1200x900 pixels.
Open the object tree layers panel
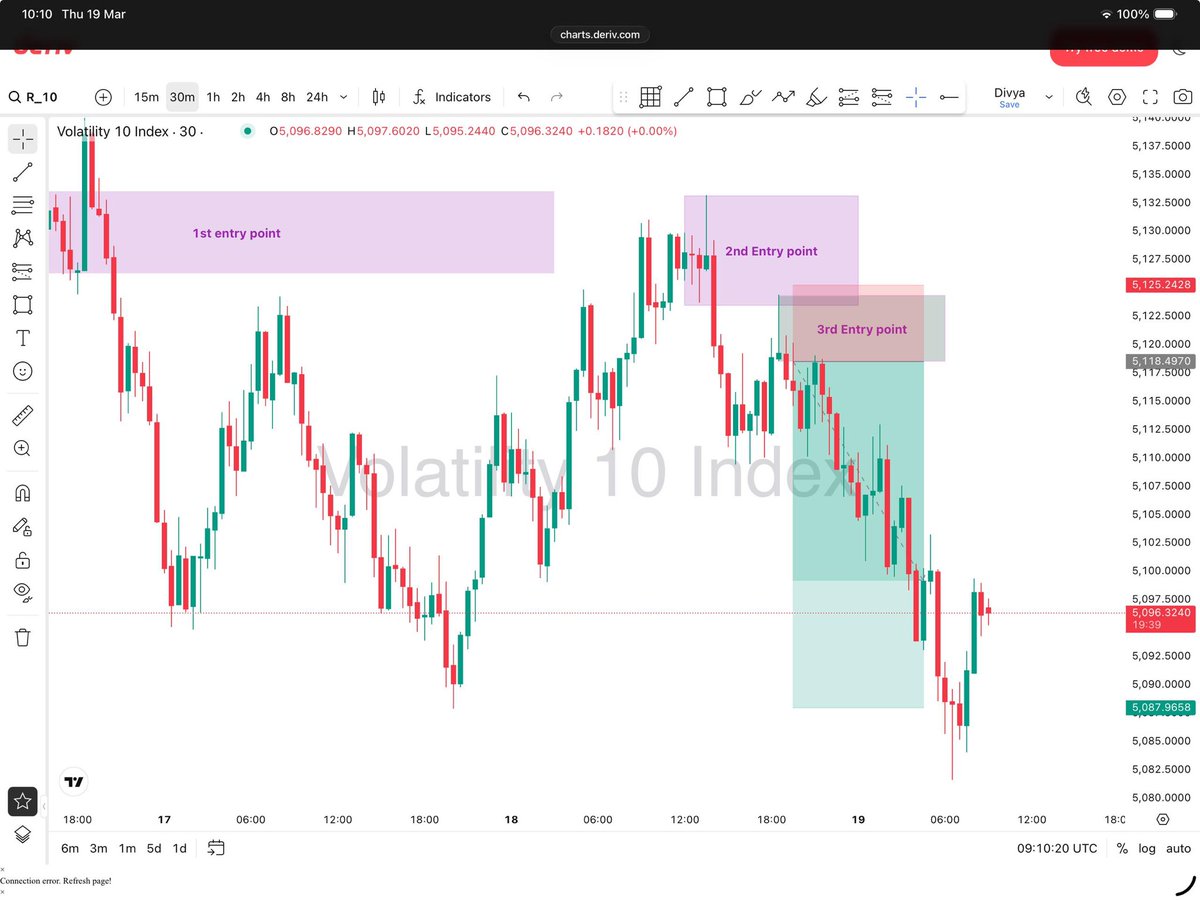pyautogui.click(x=22, y=834)
